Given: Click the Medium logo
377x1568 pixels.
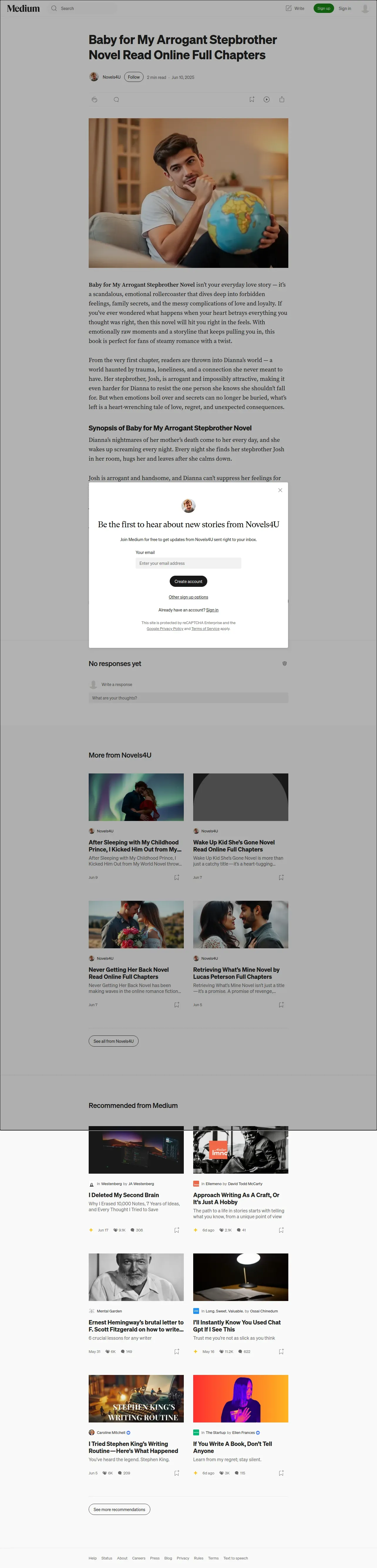Looking at the screenshot, I should 23,9.
